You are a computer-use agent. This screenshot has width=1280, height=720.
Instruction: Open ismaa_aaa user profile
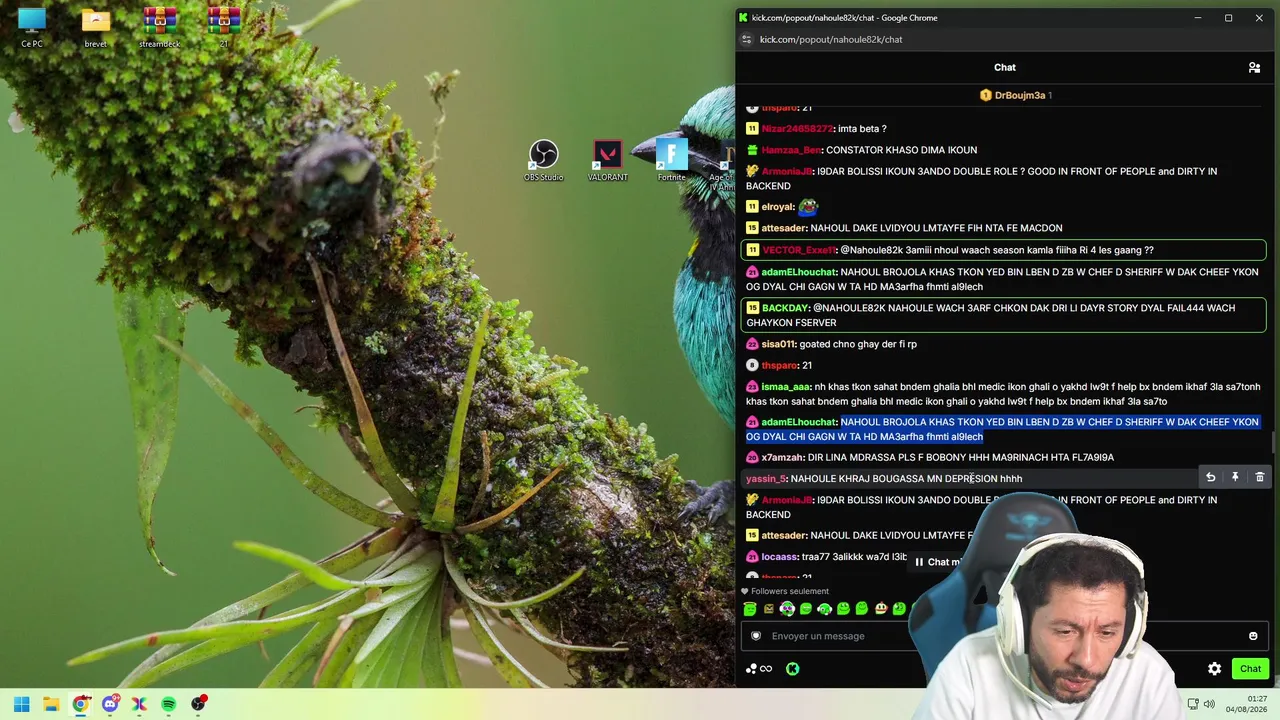pos(786,387)
